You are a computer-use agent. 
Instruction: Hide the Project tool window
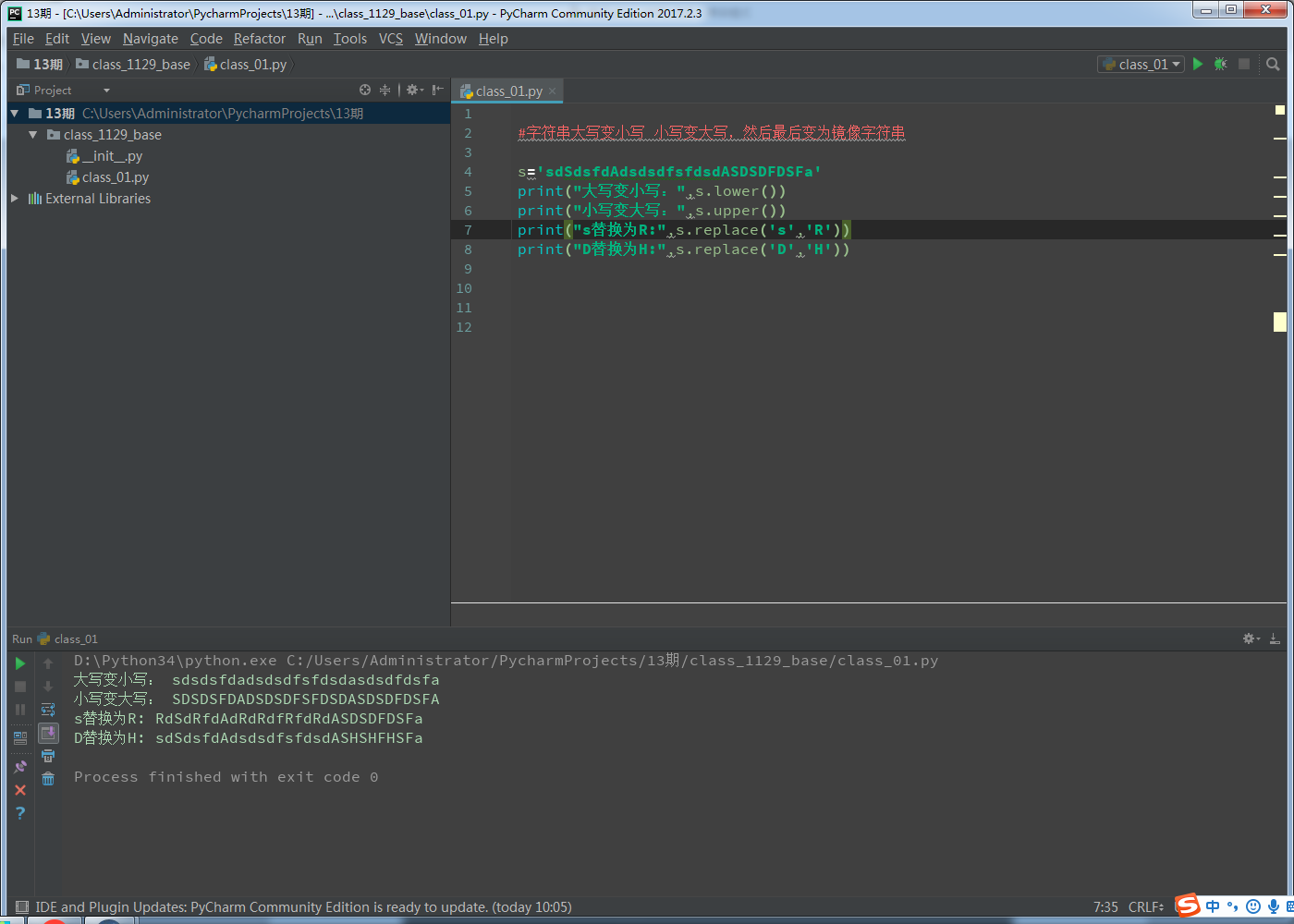437,90
